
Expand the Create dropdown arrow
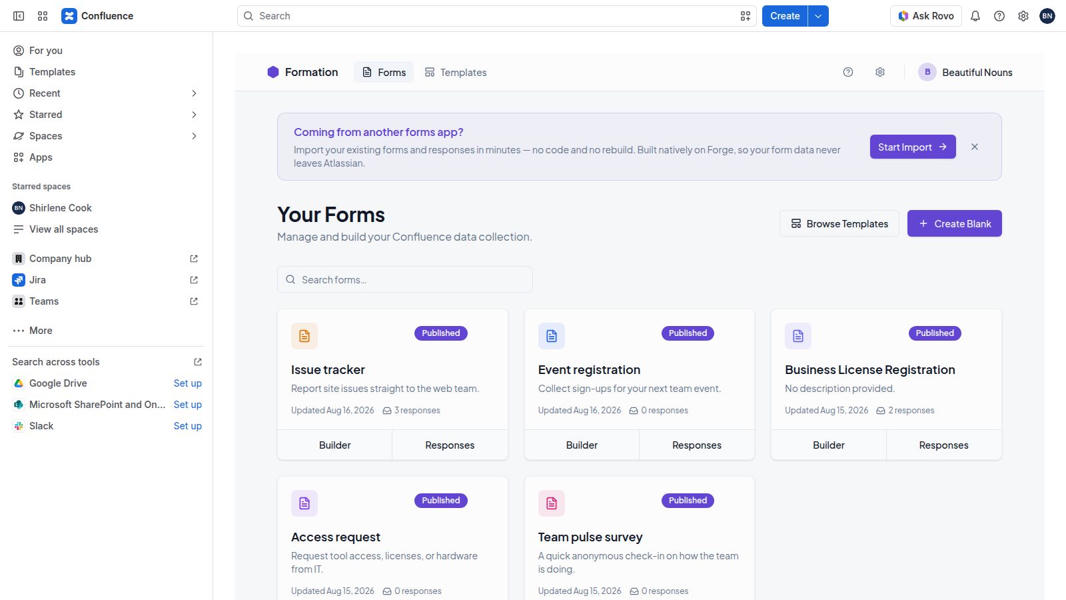[818, 16]
